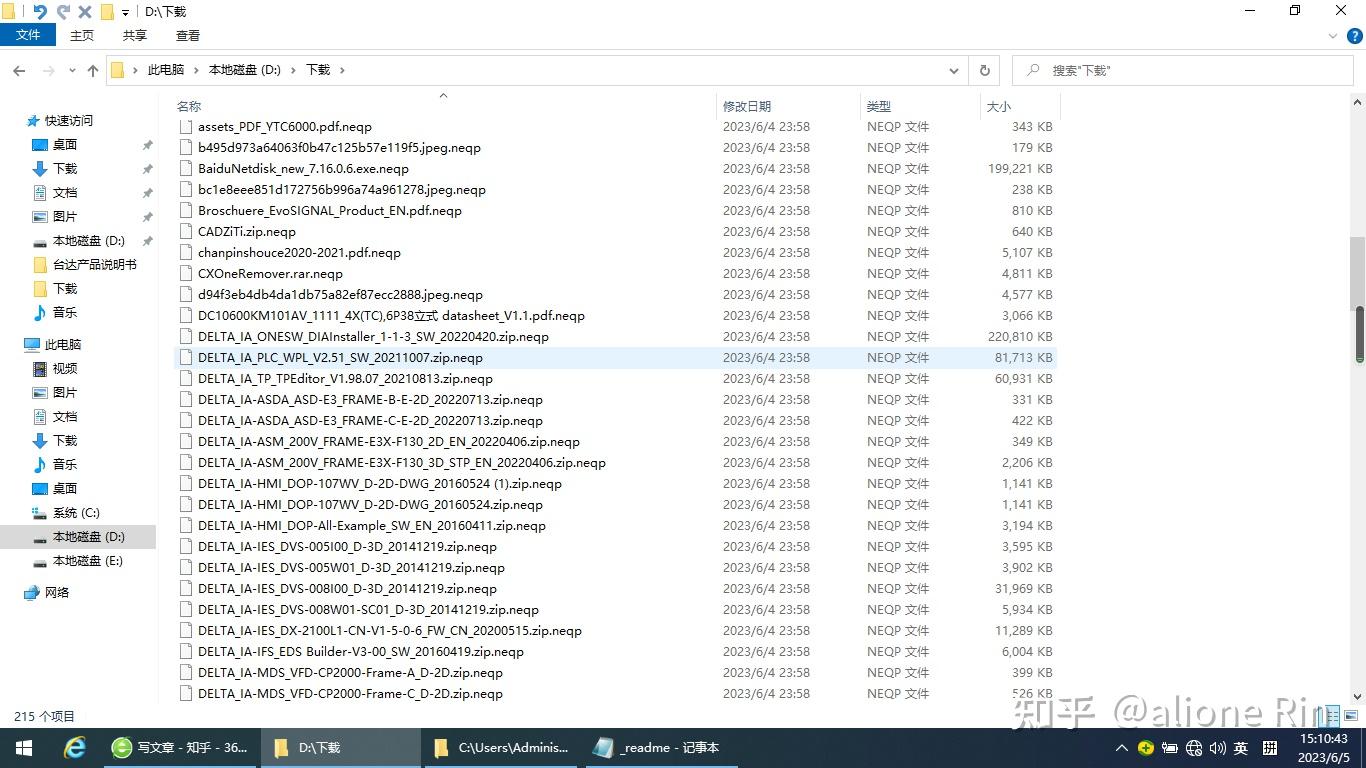This screenshot has height=768, width=1366.
Task: Click the file icon of DELTA_IA-IFS_EDS Builder-V3-00_SW_20160419.zip.neqp
Action: tap(185, 652)
